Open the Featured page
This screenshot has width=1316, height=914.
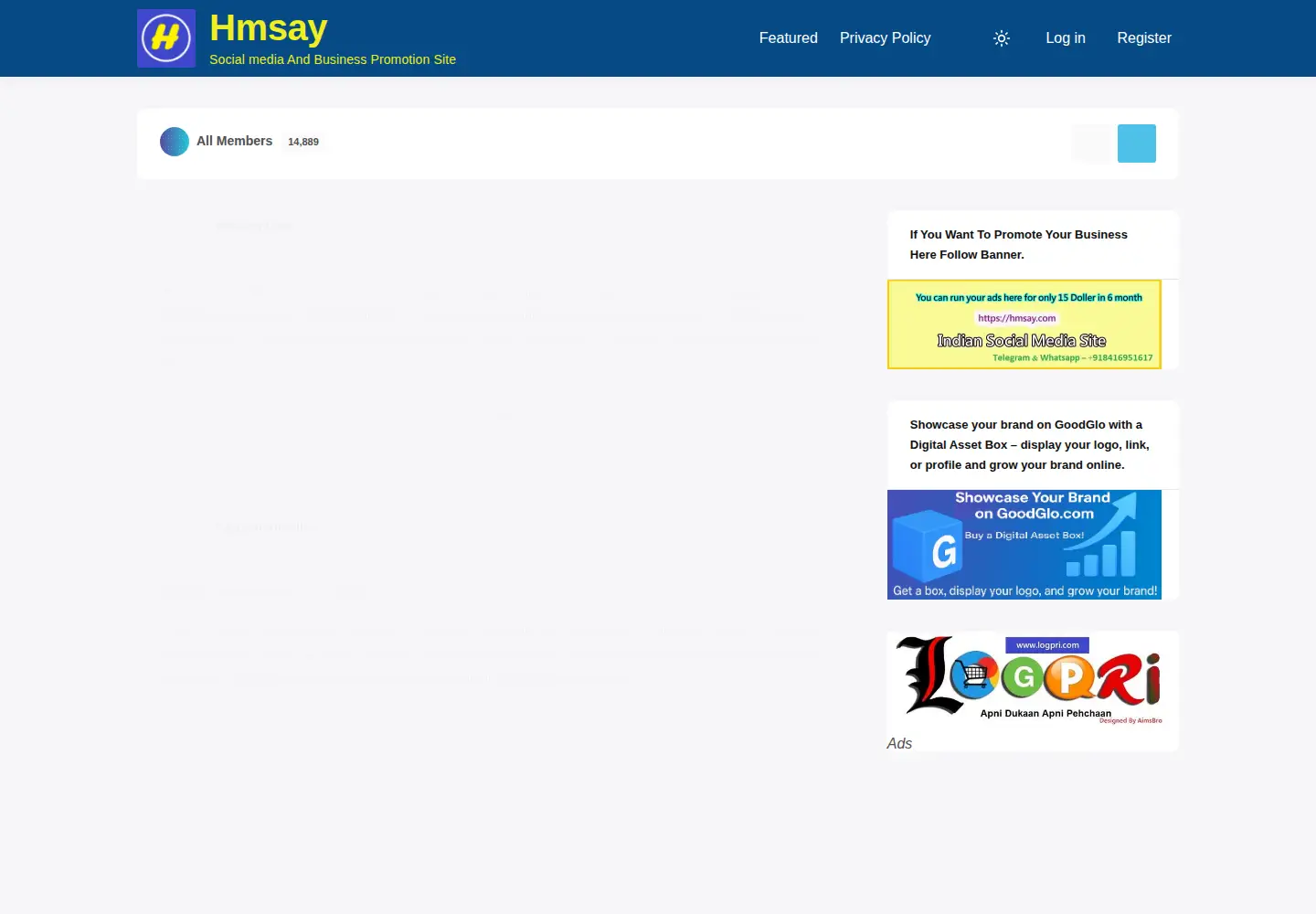click(x=789, y=37)
